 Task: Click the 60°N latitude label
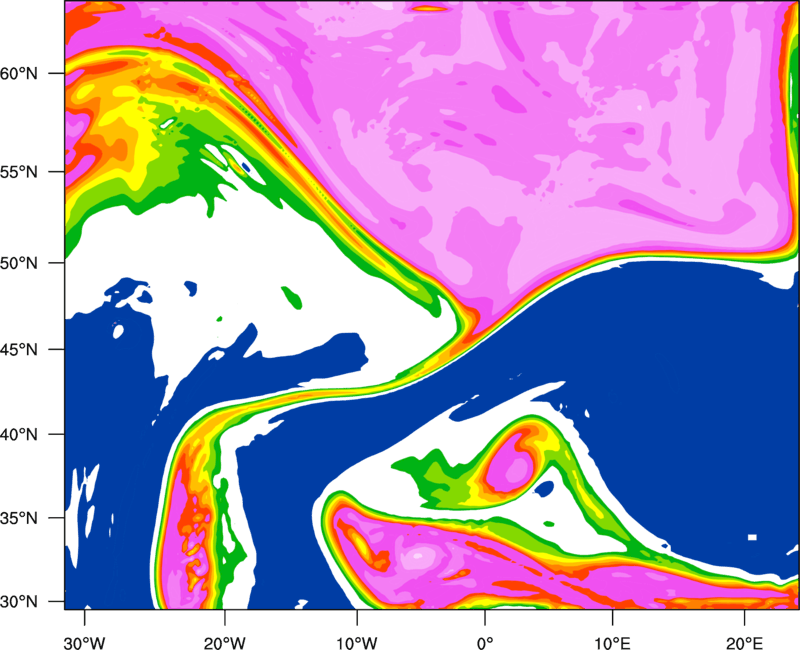pyautogui.click(x=19, y=73)
